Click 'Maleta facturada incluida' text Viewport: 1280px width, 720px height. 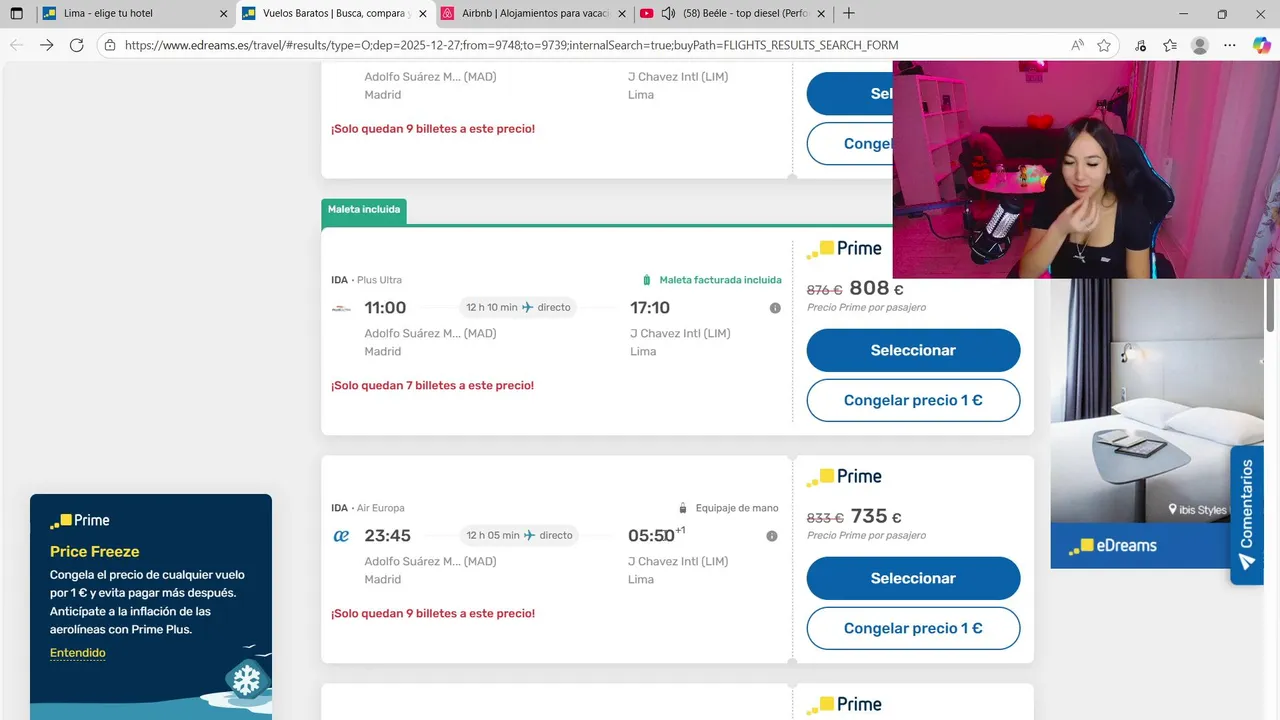(x=720, y=280)
